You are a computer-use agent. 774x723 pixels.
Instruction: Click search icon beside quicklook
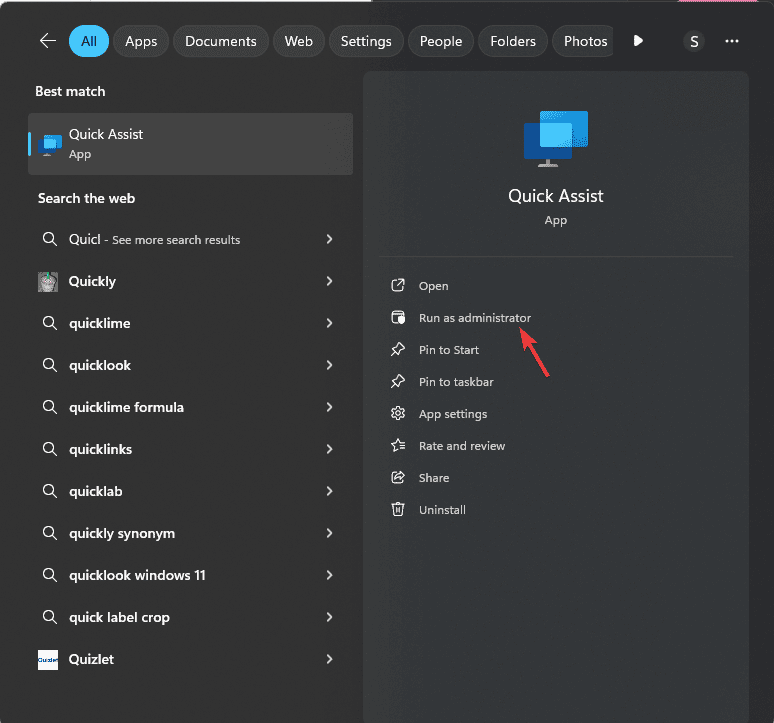click(49, 365)
